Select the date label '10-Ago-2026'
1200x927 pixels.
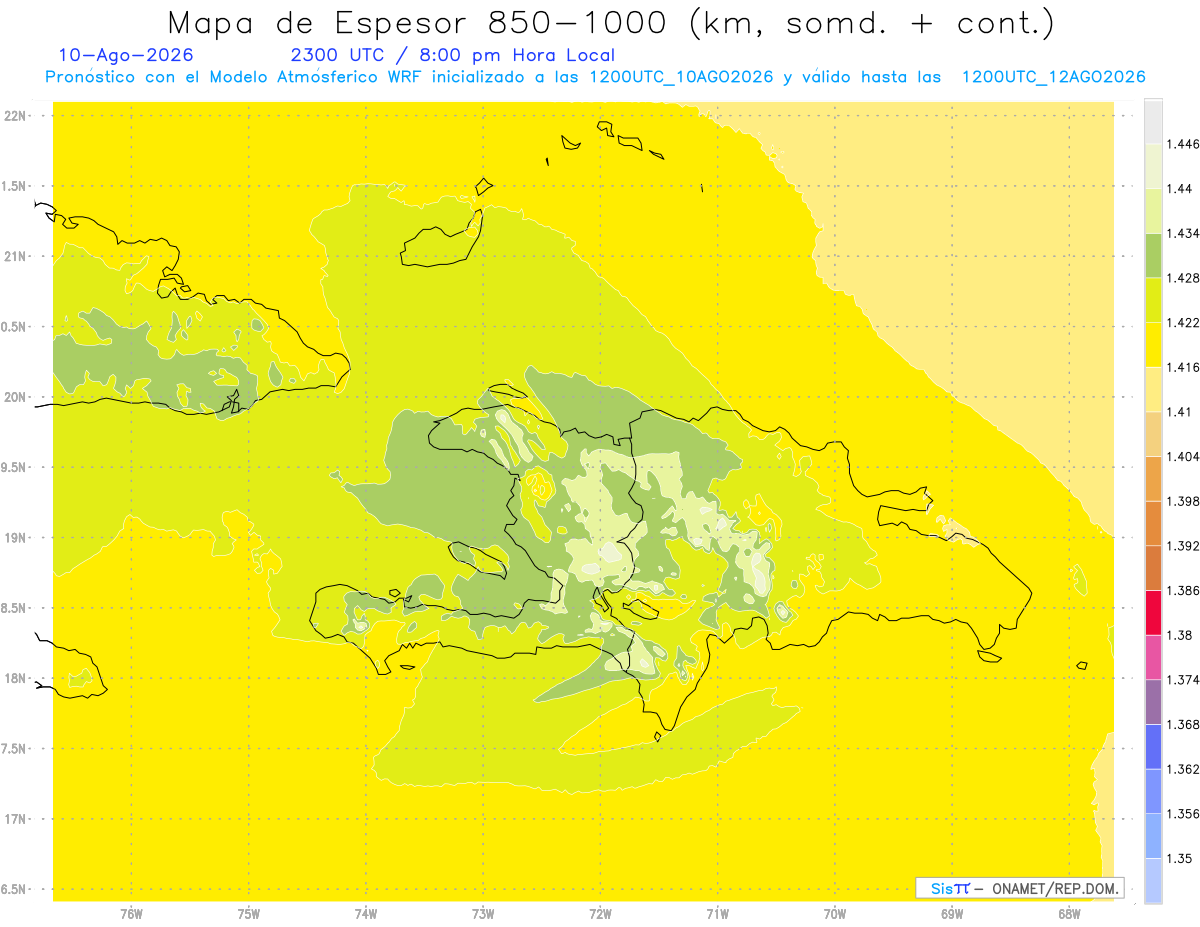coord(126,55)
